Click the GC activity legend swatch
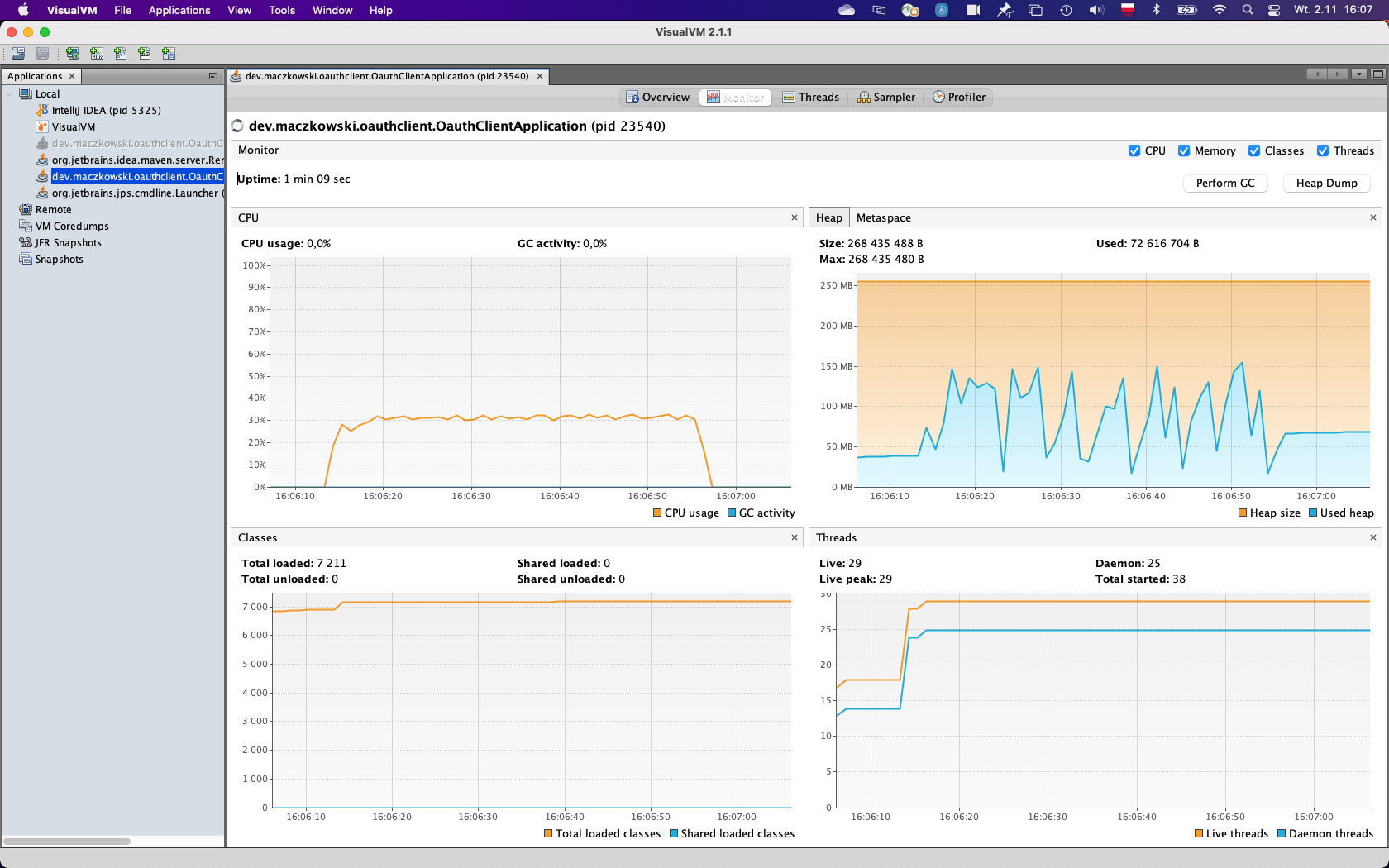 pos(732,513)
